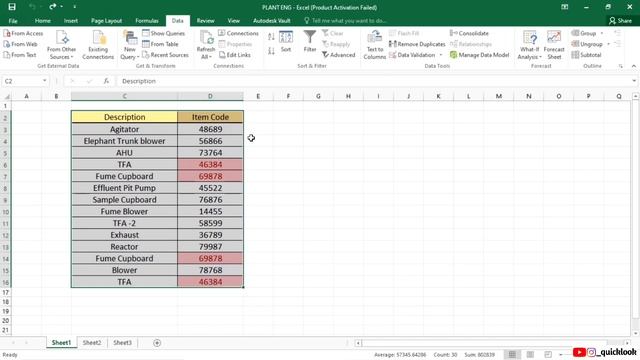Select the Agitator cell
The height and width of the screenshot is (360, 640).
pyautogui.click(x=124, y=129)
